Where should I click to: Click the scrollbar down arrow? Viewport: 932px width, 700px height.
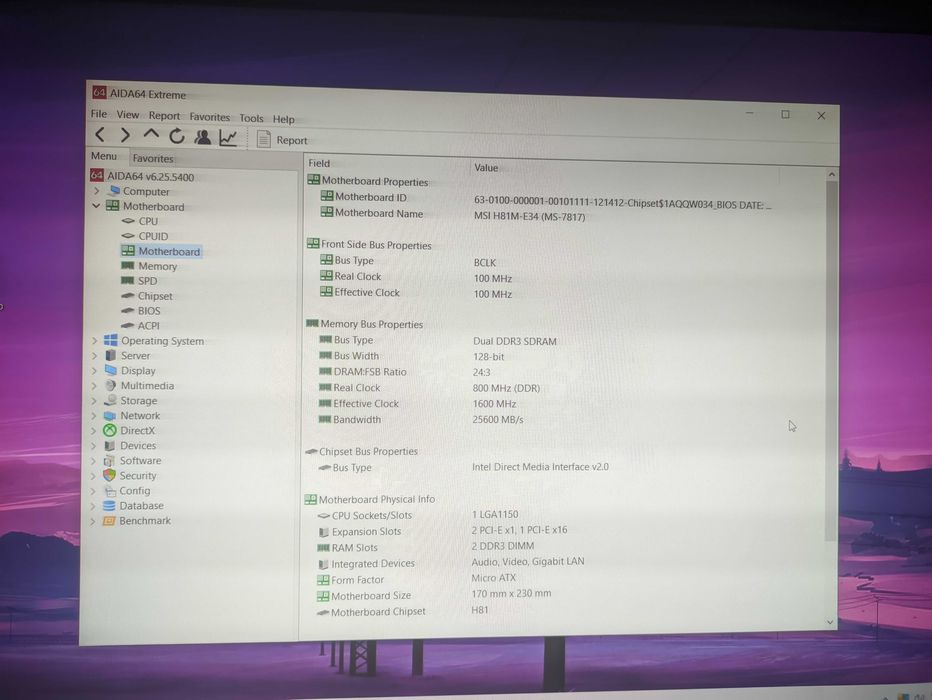[830, 622]
